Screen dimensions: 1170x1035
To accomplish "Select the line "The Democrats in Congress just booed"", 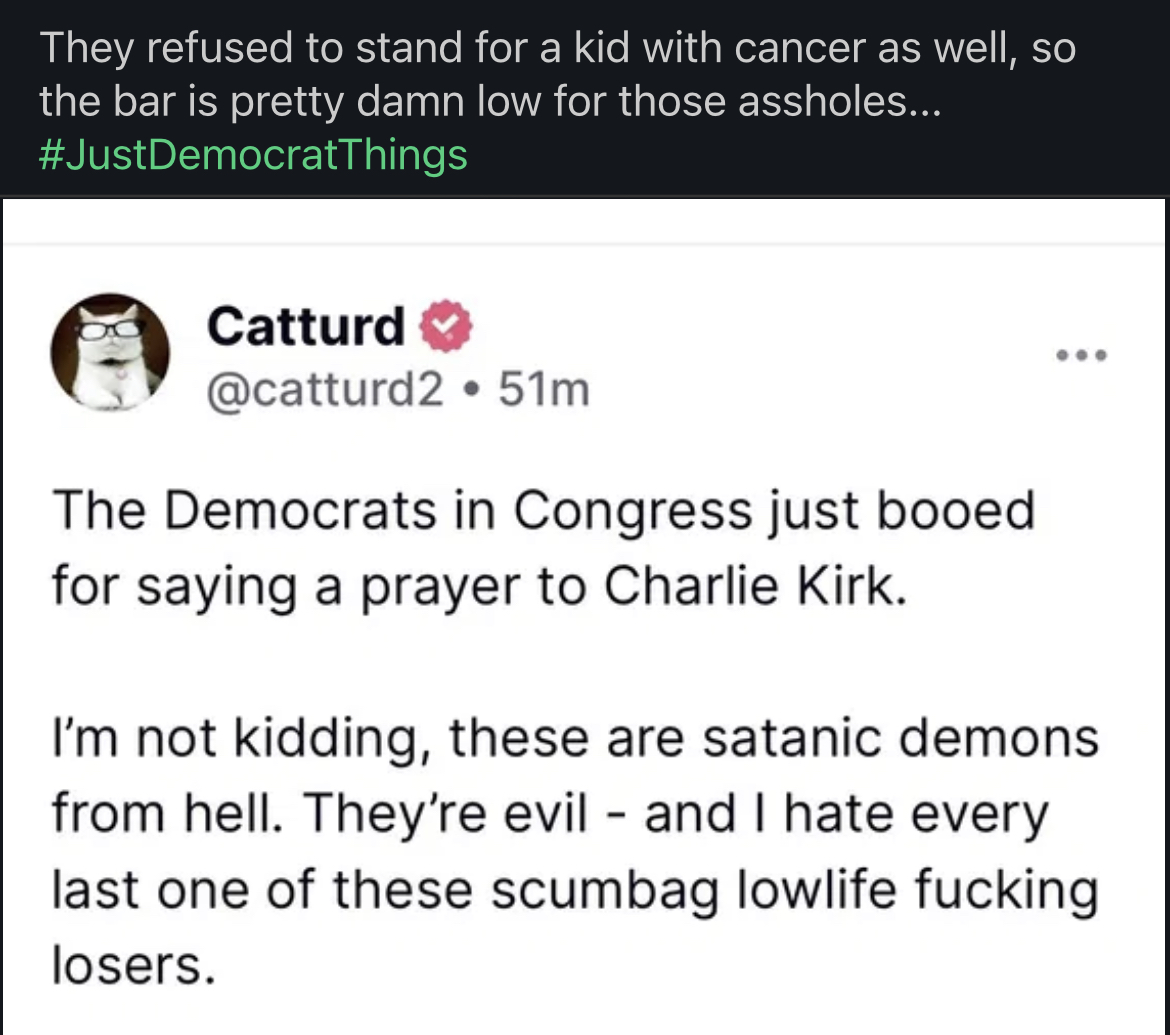I will [543, 511].
